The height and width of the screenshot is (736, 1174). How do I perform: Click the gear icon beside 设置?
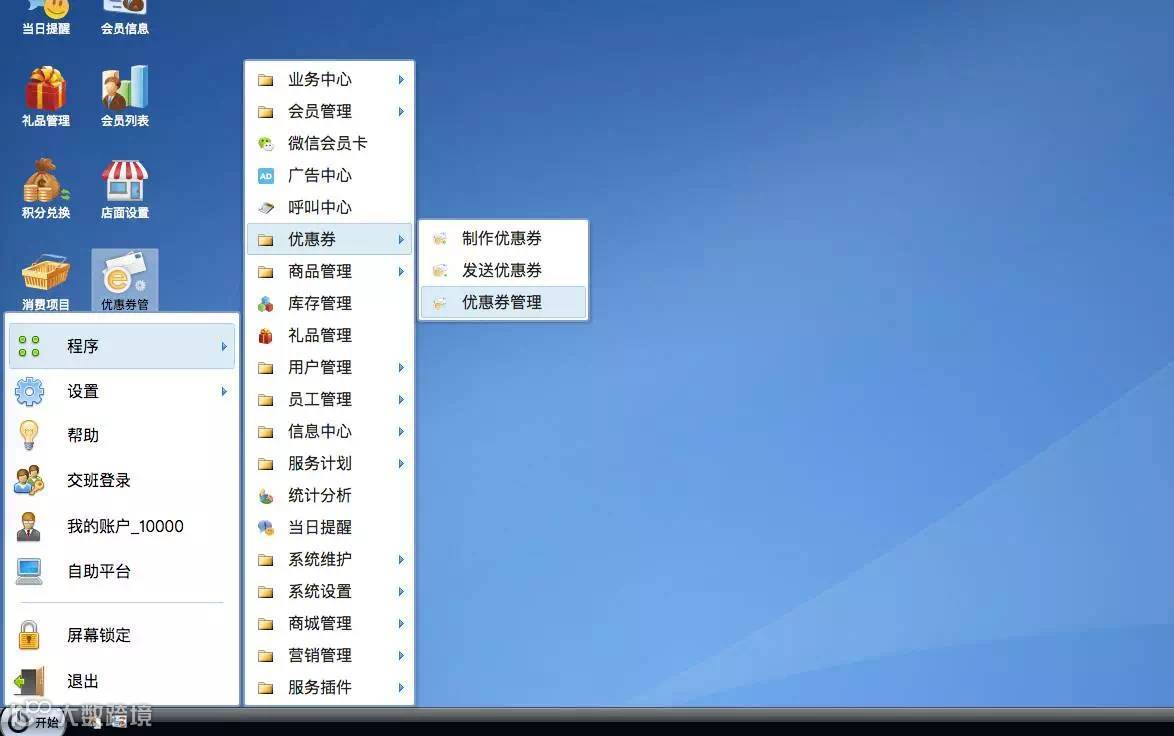point(29,391)
